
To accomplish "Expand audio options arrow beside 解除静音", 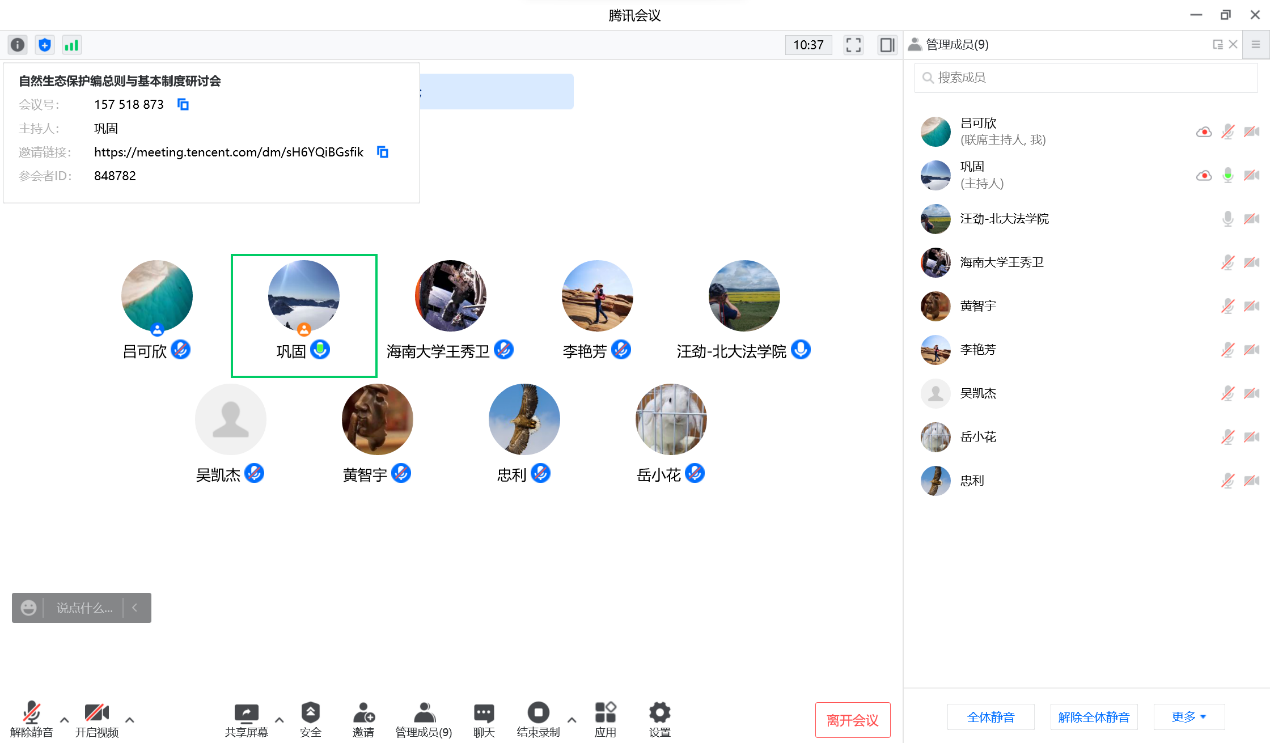I will (64, 719).
